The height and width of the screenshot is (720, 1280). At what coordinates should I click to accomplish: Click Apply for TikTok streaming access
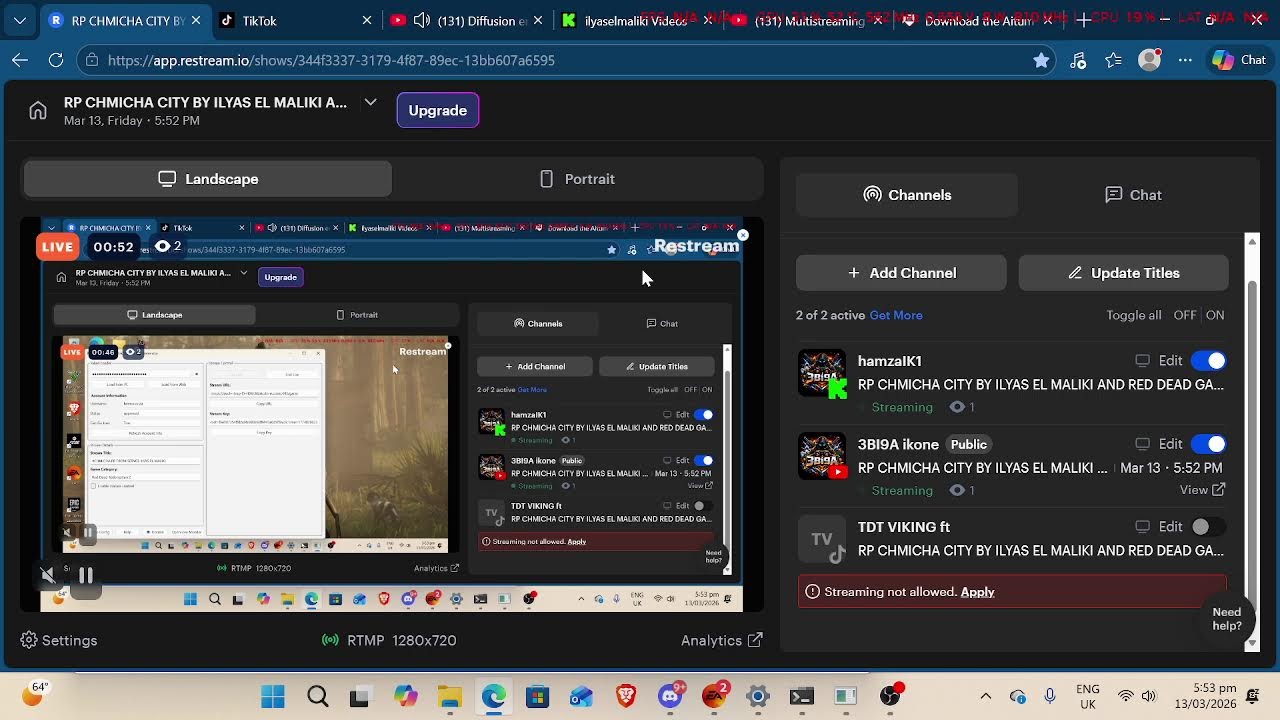click(977, 592)
